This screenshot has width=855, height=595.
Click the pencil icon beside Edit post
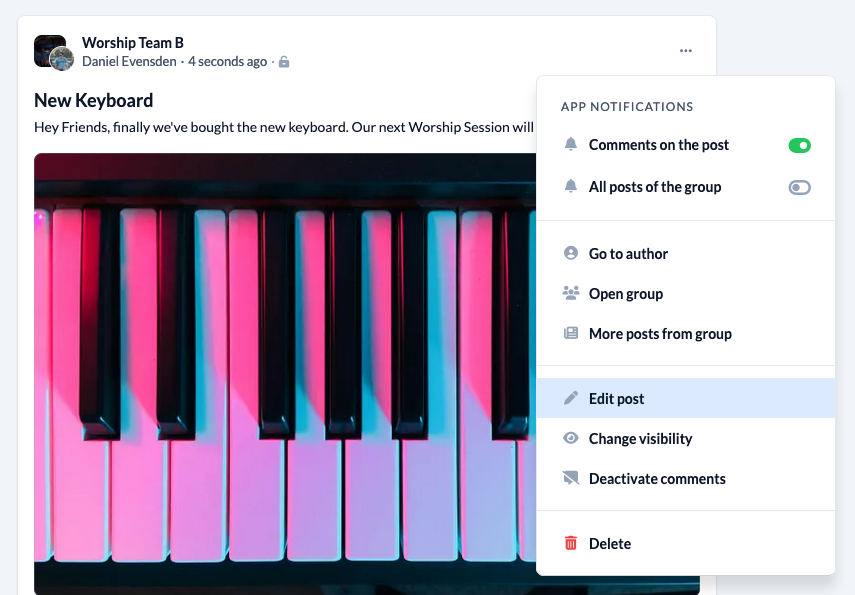click(x=570, y=398)
